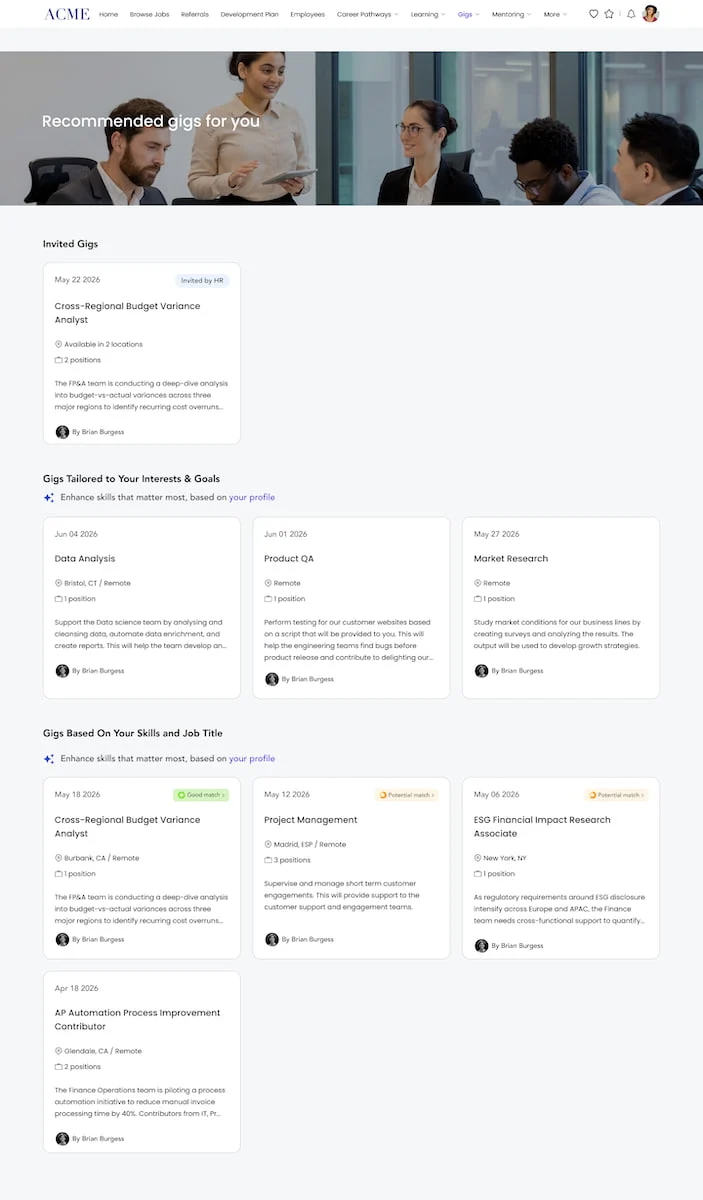Click Potential match badge on Project Management
The width and height of the screenshot is (703, 1200).
[407, 795]
